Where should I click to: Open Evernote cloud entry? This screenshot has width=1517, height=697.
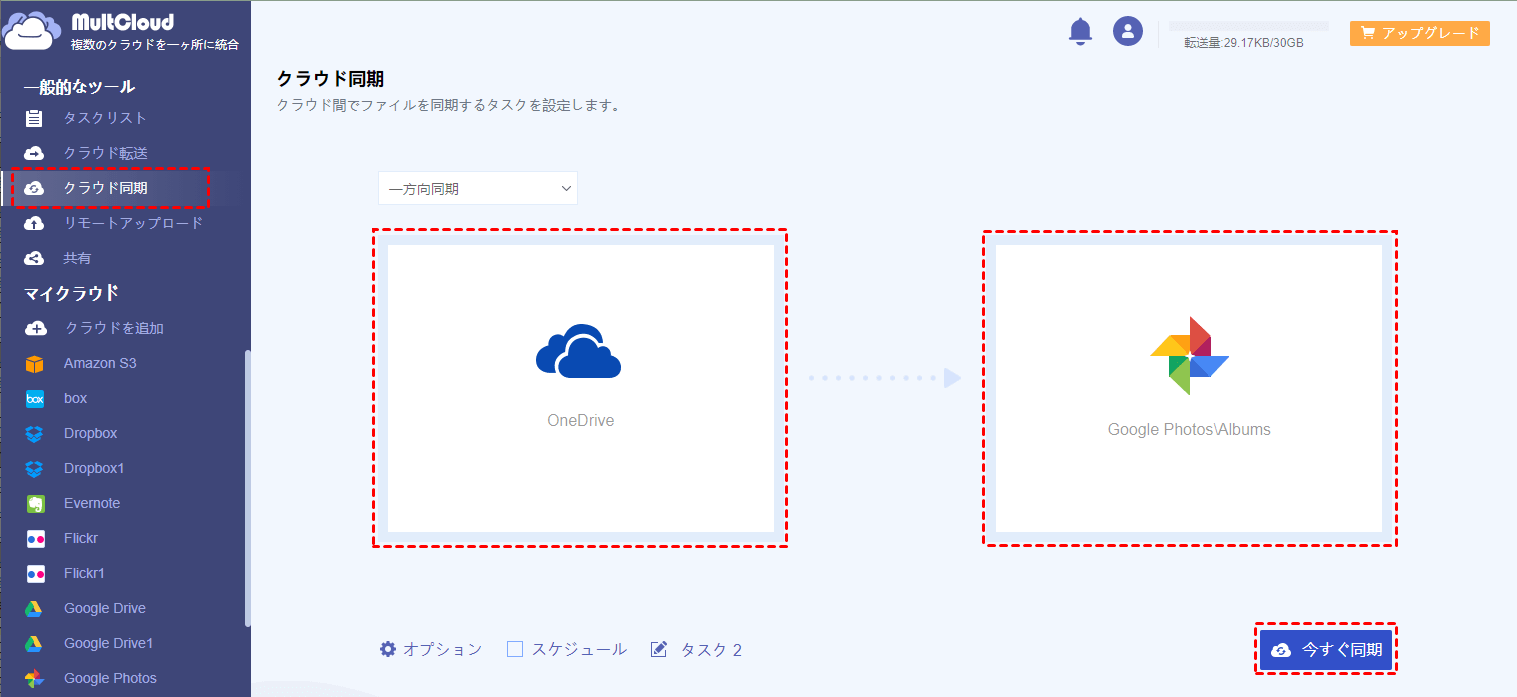click(92, 503)
